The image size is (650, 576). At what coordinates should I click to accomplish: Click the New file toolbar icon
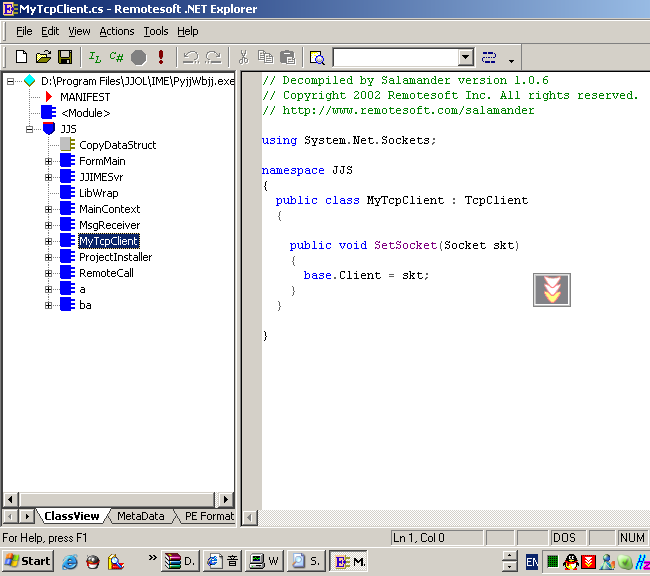point(21,57)
